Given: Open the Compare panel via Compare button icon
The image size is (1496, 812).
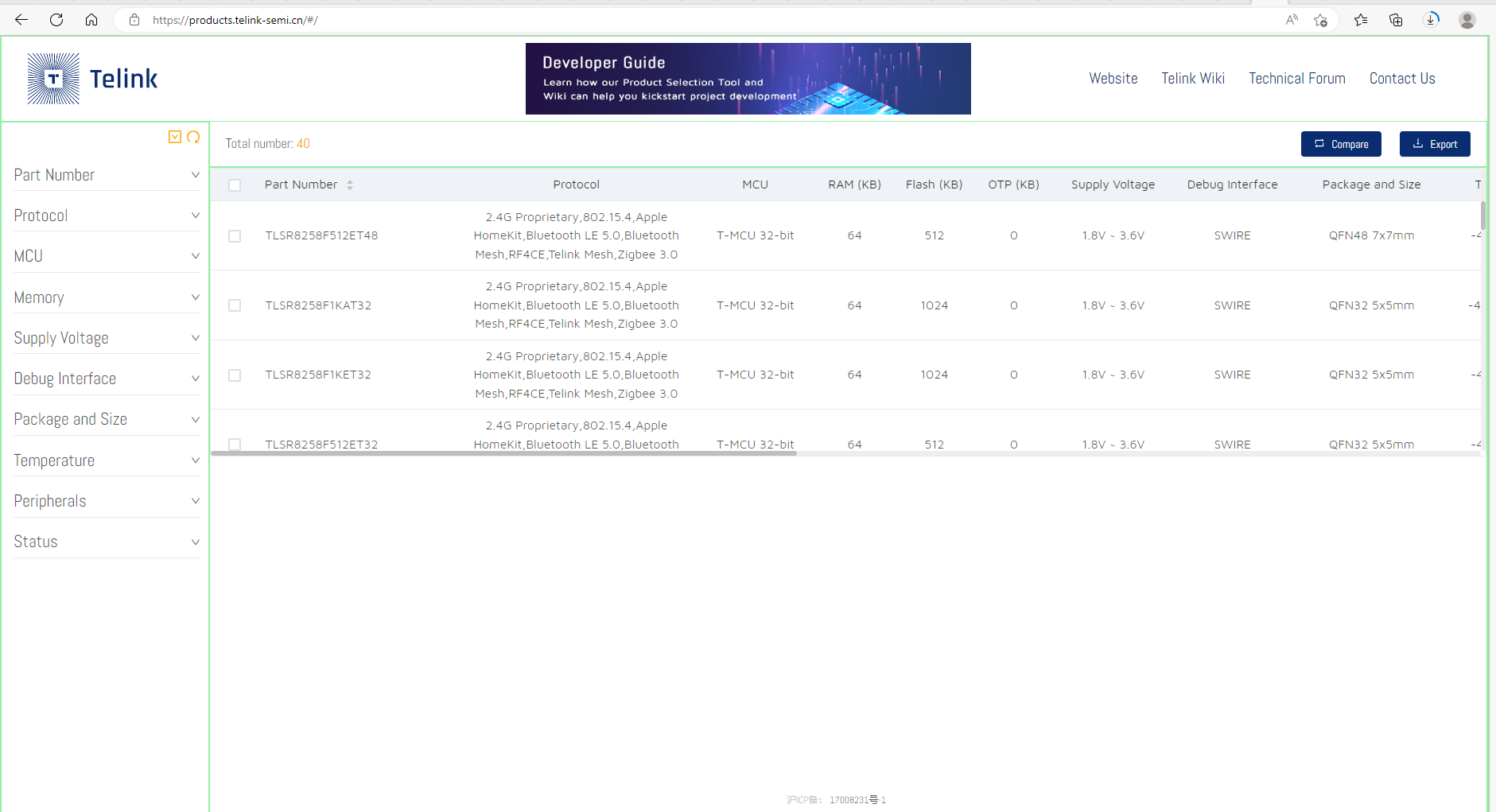Looking at the screenshot, I should point(1319,144).
